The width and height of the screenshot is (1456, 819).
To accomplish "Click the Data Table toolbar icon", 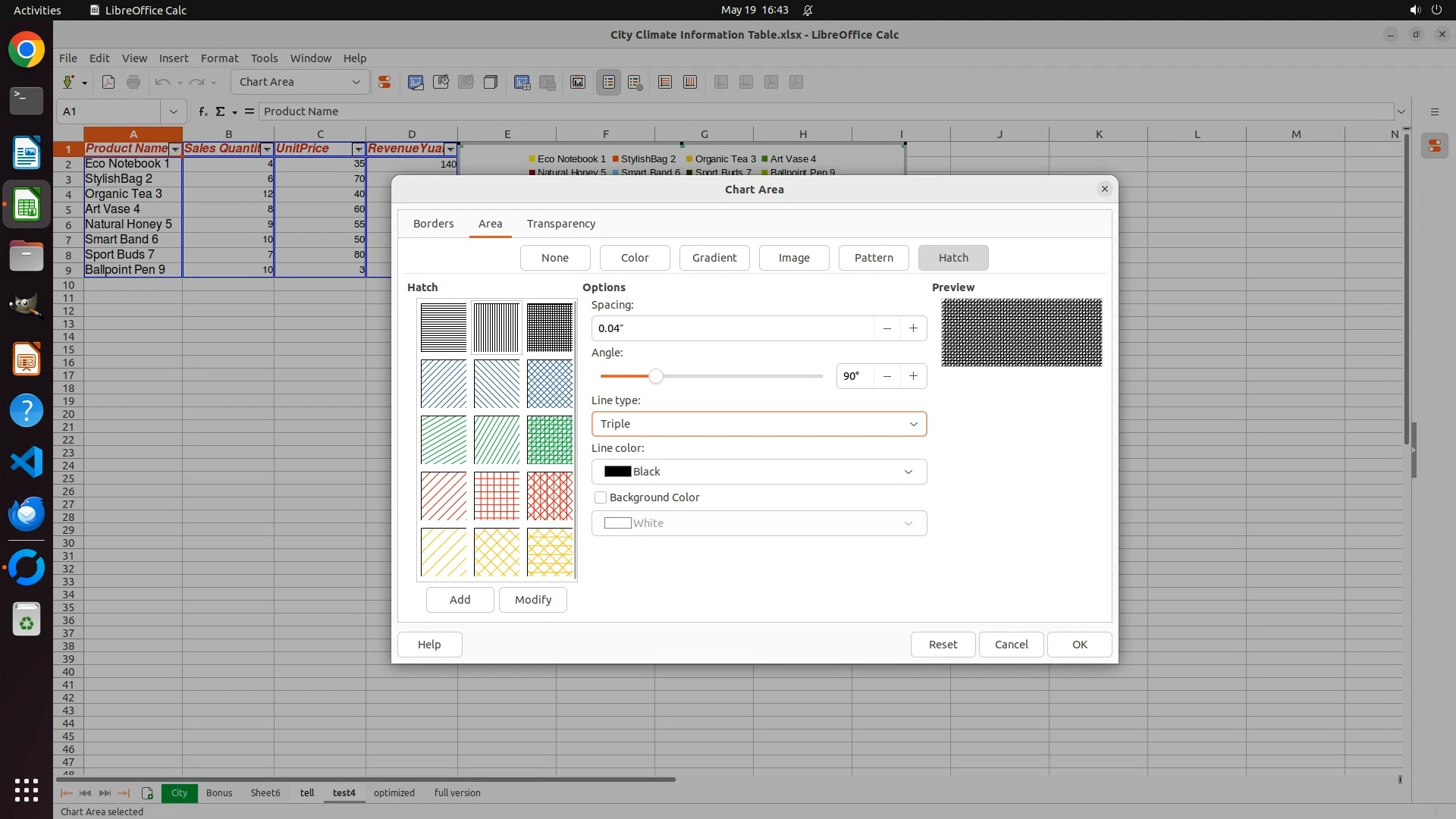I will pos(548,82).
